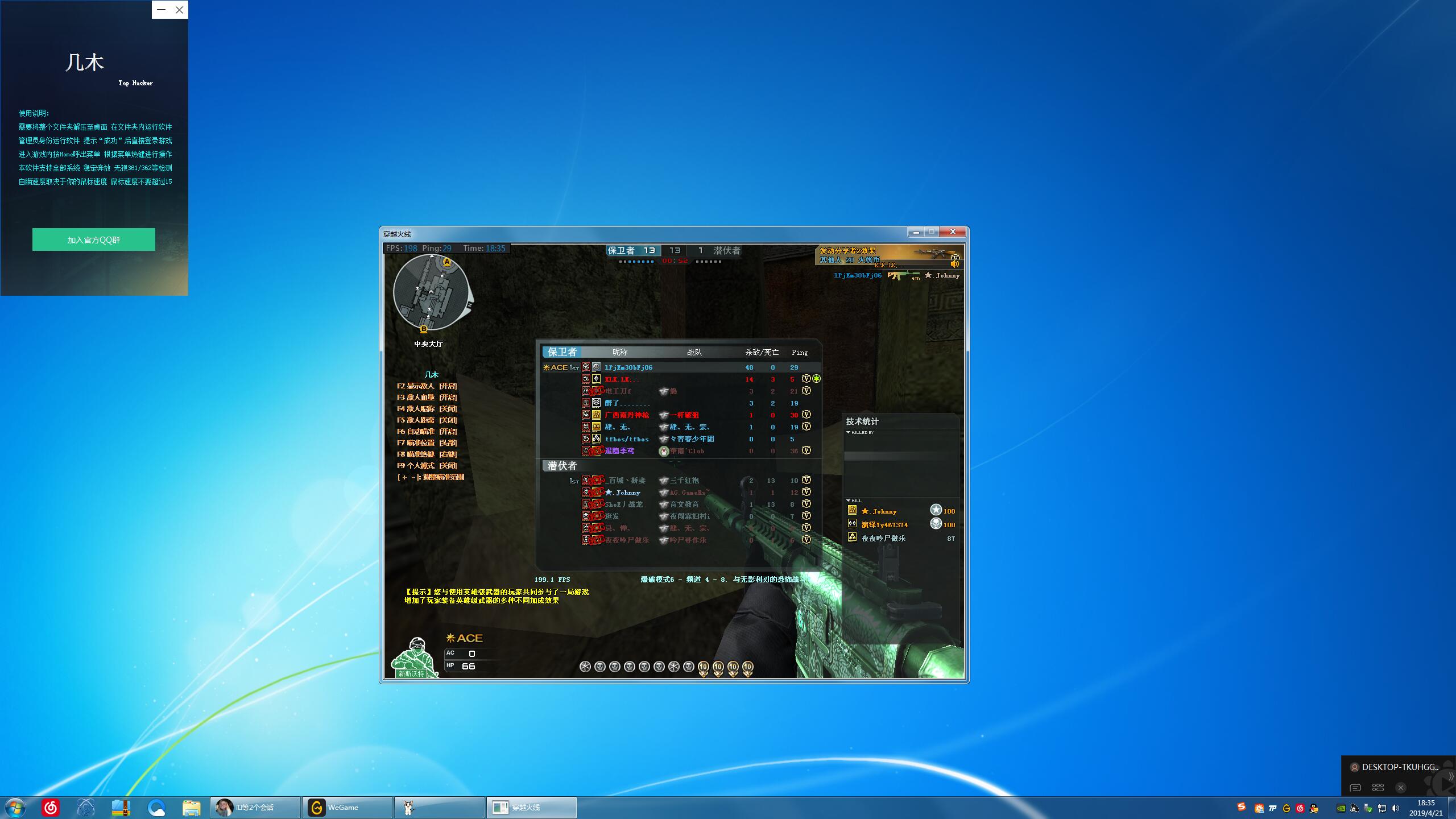Click the Ping column header

click(x=800, y=353)
